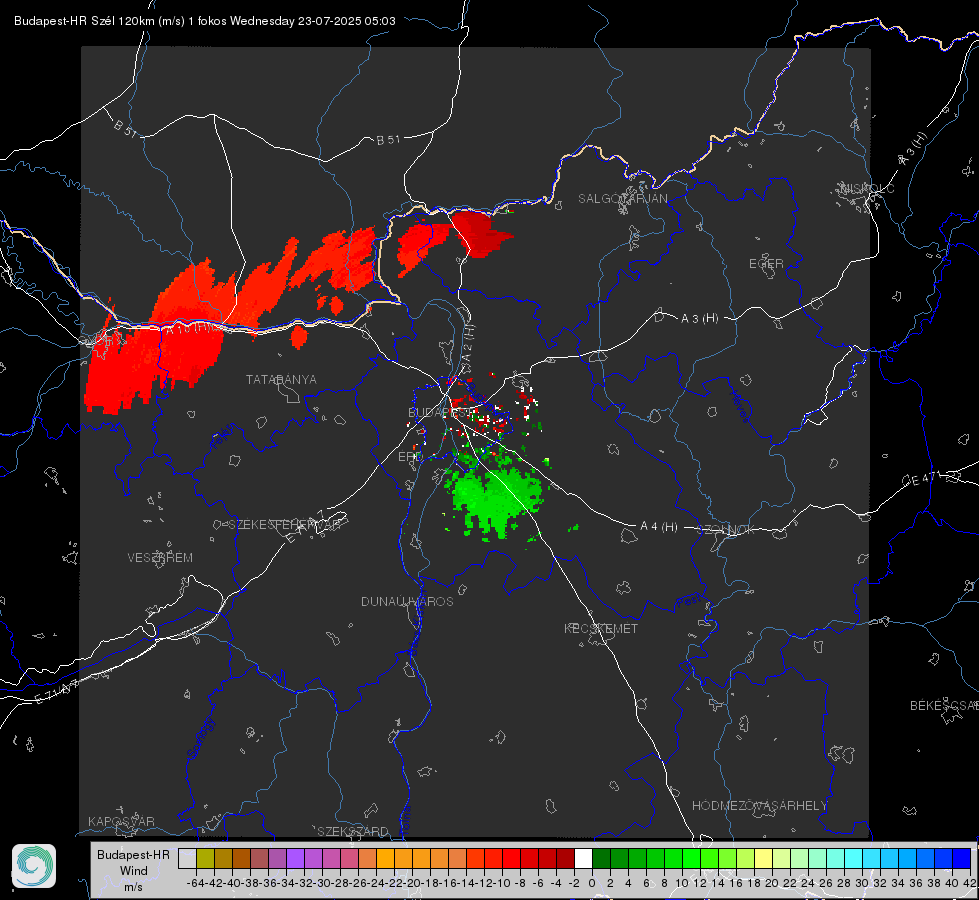Click the header text showing radar date and time

[x=205, y=21]
